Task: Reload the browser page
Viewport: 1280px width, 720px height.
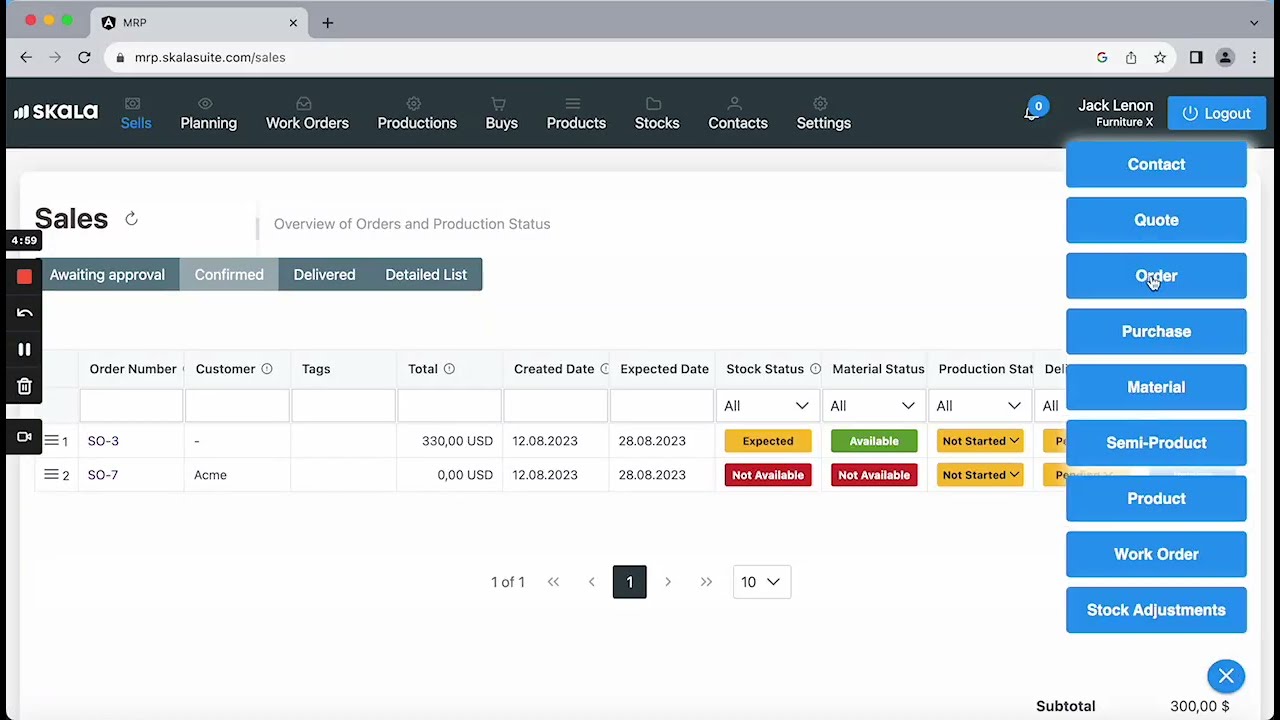Action: [x=84, y=58]
